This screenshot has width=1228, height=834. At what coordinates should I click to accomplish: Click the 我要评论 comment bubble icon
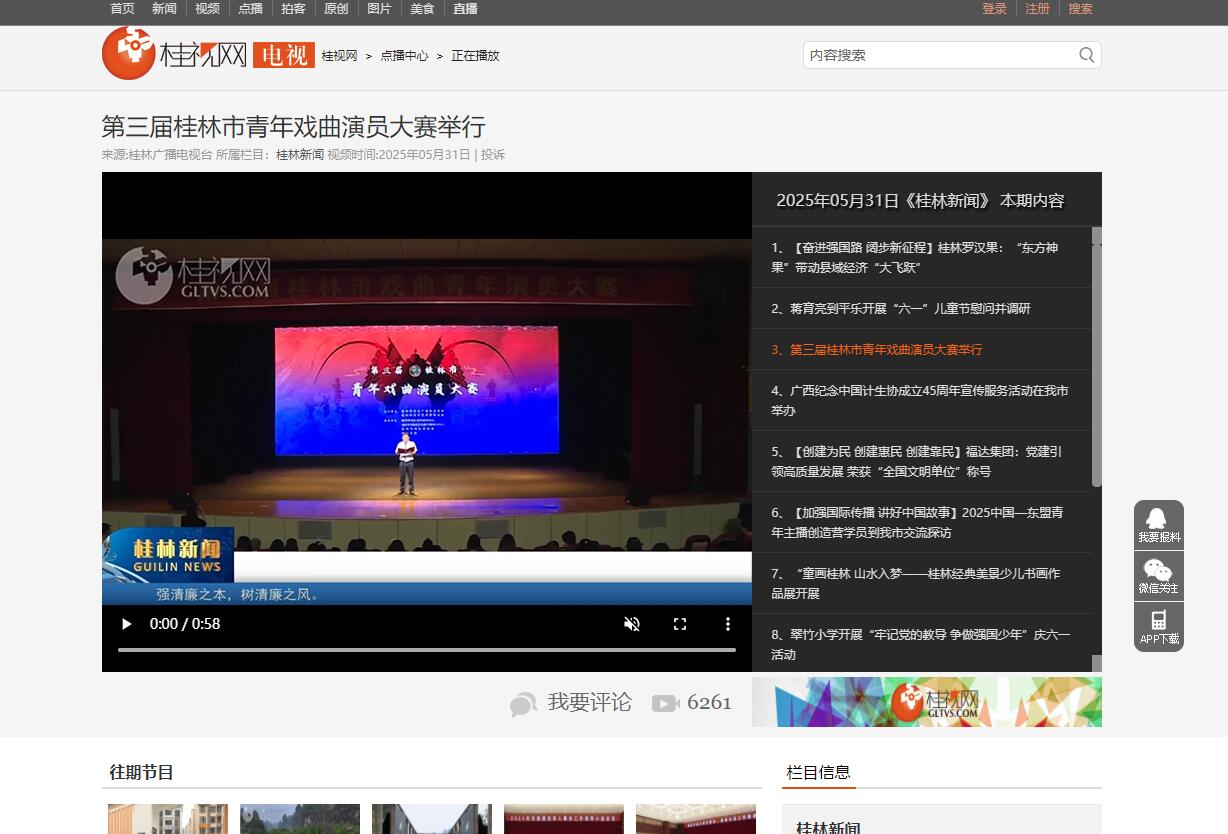(x=523, y=704)
